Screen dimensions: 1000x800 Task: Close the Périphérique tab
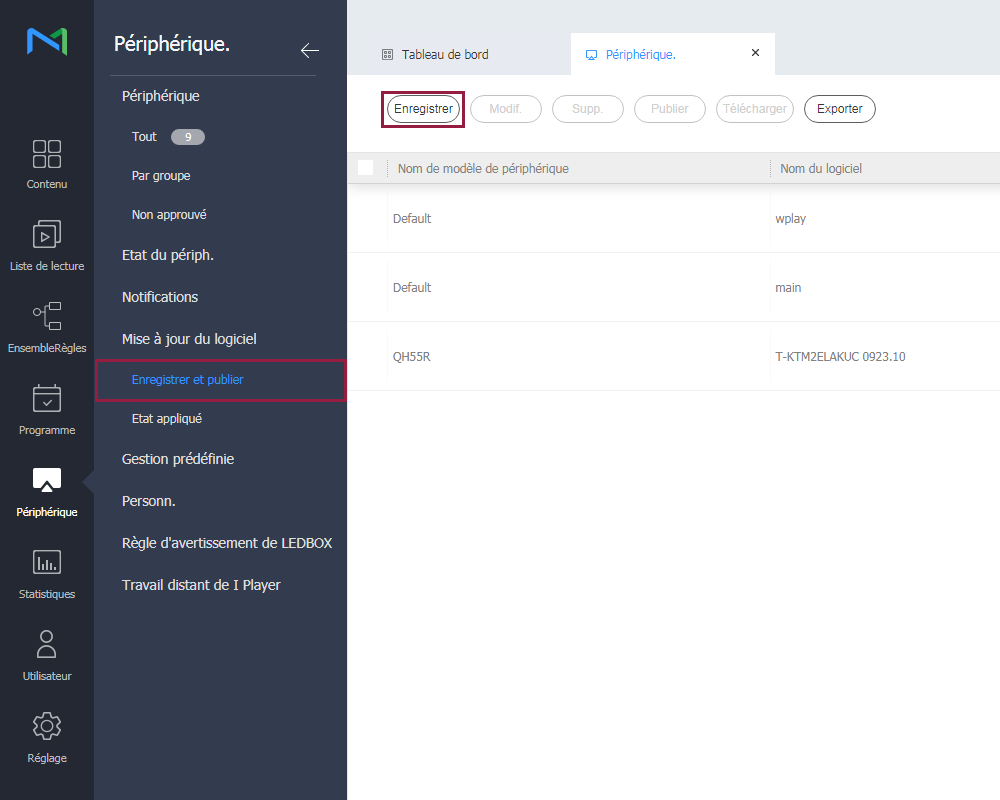pyautogui.click(x=755, y=53)
